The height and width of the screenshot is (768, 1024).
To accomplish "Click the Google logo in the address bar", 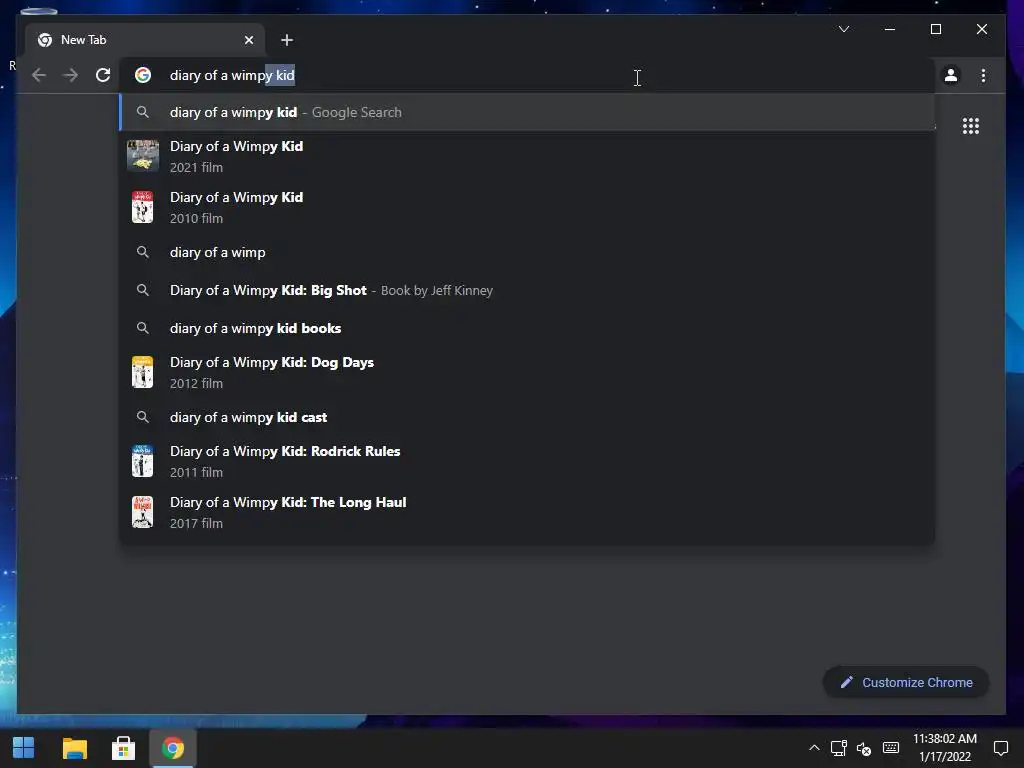I will click(143, 75).
